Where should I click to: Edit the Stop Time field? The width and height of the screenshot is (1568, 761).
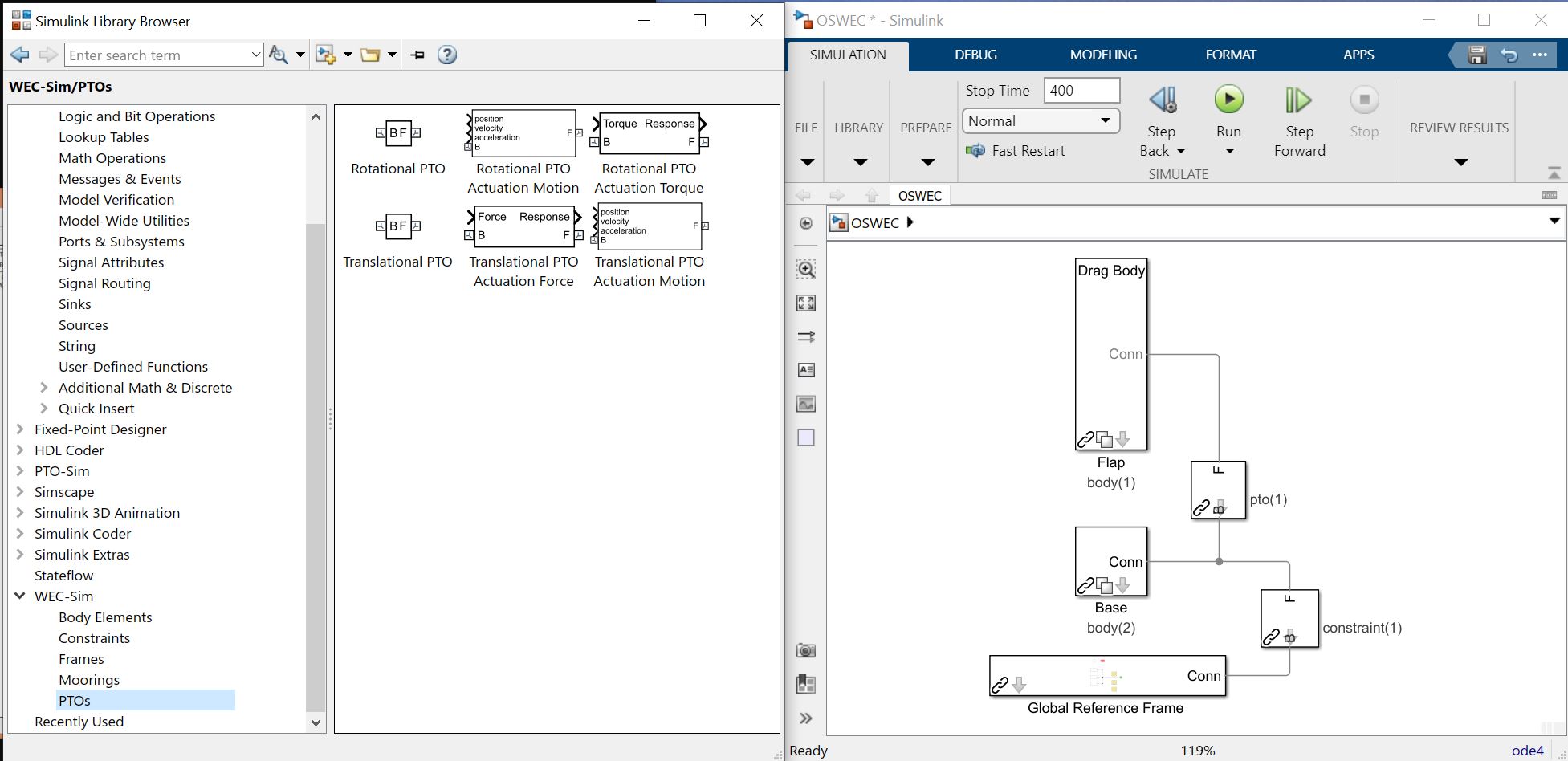tap(1081, 91)
